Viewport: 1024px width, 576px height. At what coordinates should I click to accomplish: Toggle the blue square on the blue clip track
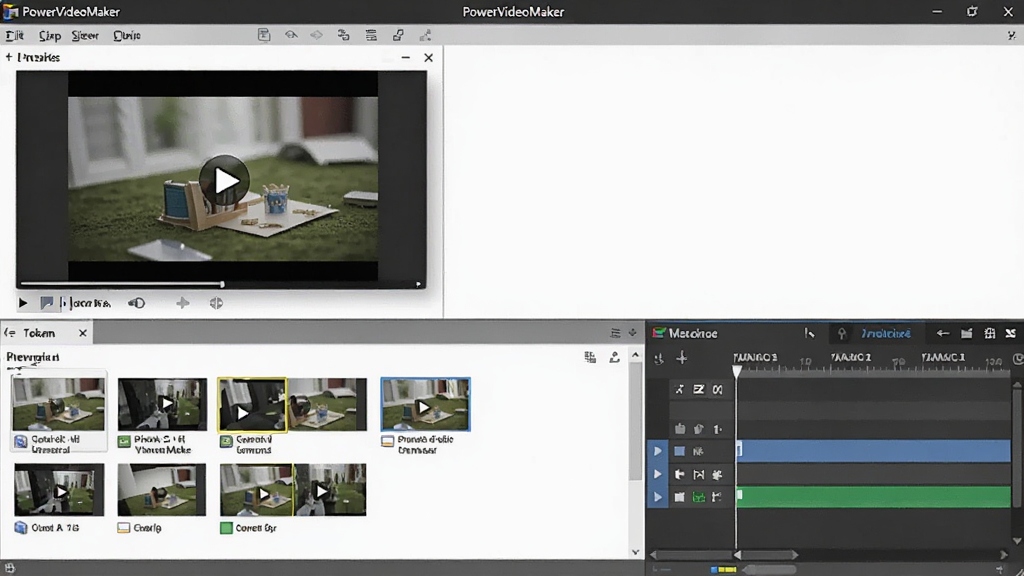[679, 451]
